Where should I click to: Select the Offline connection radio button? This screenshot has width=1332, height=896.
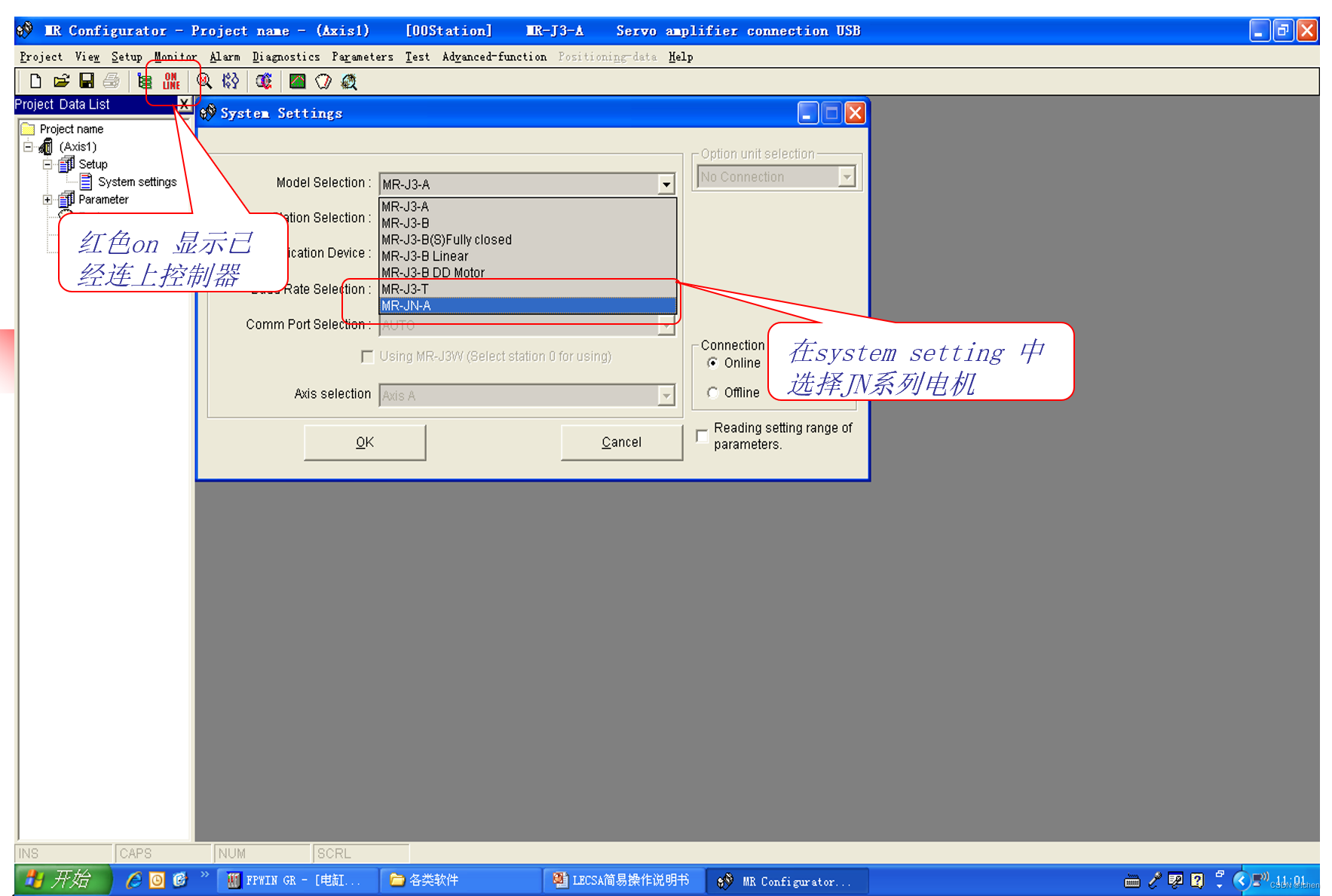pos(712,393)
